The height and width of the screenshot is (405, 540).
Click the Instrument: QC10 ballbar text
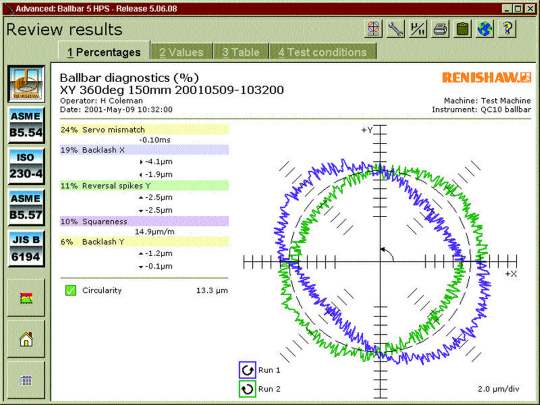(481, 110)
